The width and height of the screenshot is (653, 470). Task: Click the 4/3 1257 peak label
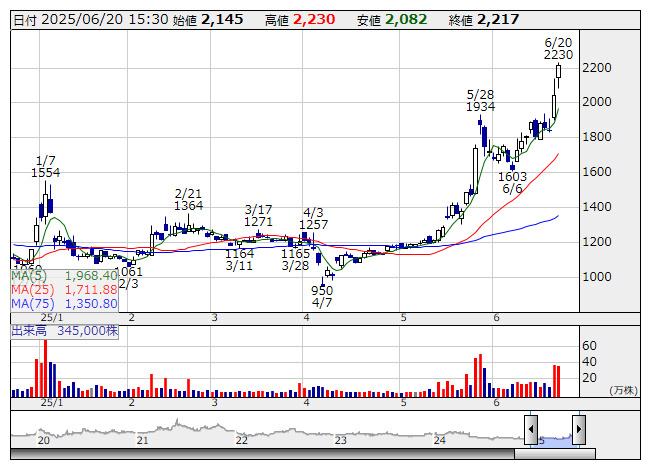click(x=313, y=219)
